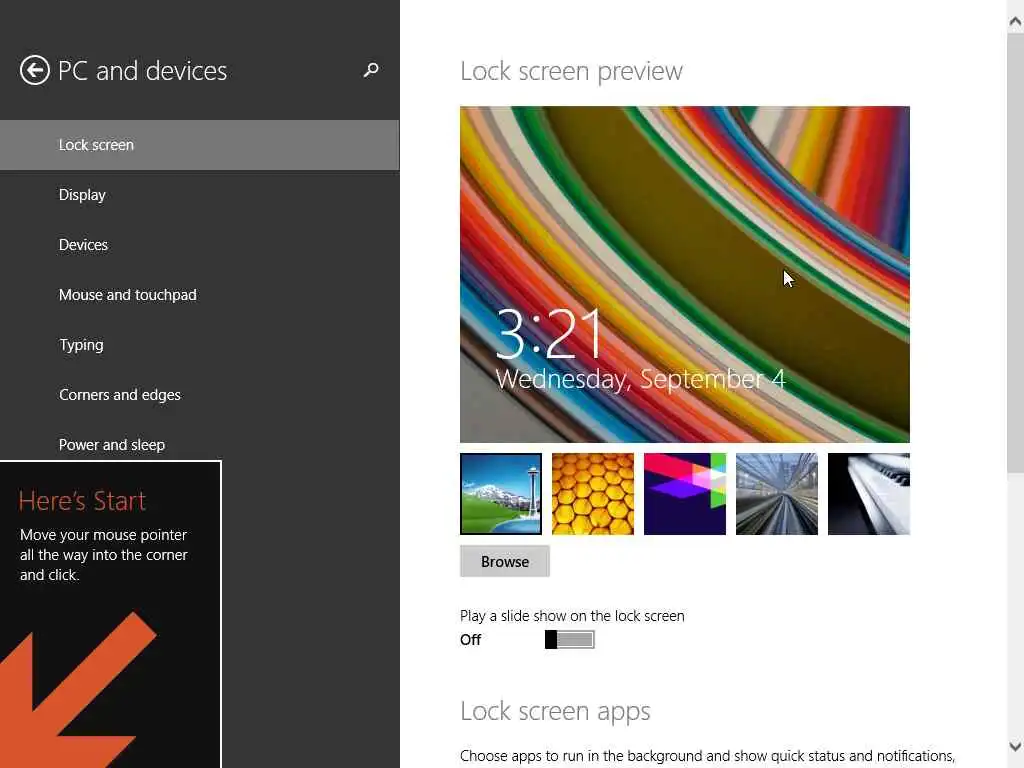Viewport: 1024px width, 768px height.
Task: Open Power and sleep settings
Action: pos(111,445)
